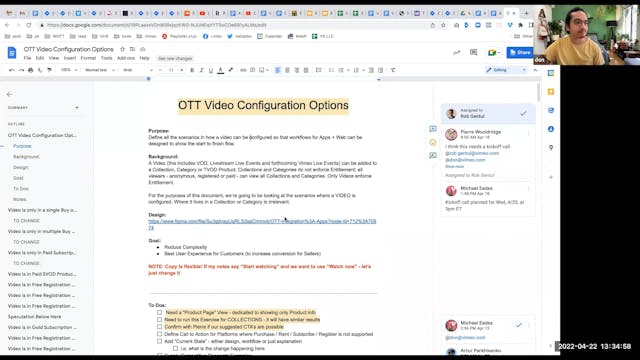The image size is (640, 360).
Task: Open the Normal text style dropdown
Action: (x=99, y=70)
